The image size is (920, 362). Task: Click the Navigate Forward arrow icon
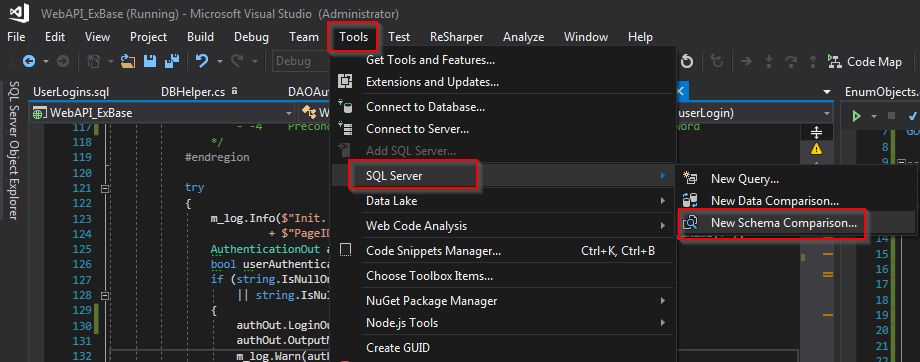pos(63,61)
